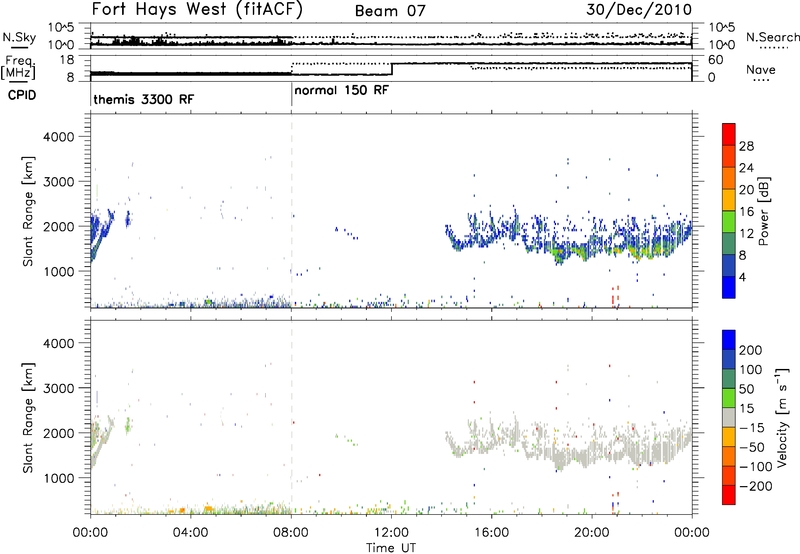Image resolution: width=800 pixels, height=554 pixels.
Task: Click the red top segment of the Power color bar
Action: [729, 134]
